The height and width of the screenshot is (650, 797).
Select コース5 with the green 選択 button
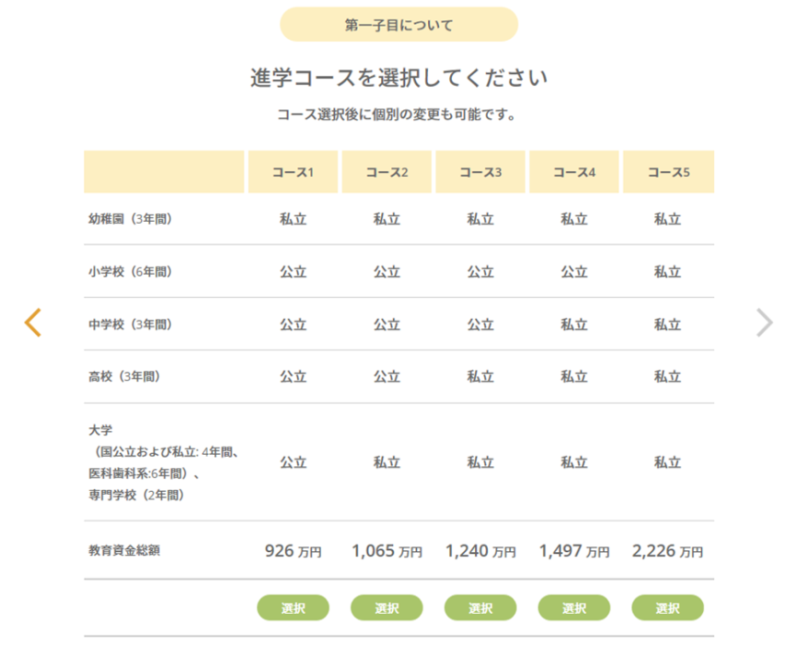pyautogui.click(x=667, y=607)
